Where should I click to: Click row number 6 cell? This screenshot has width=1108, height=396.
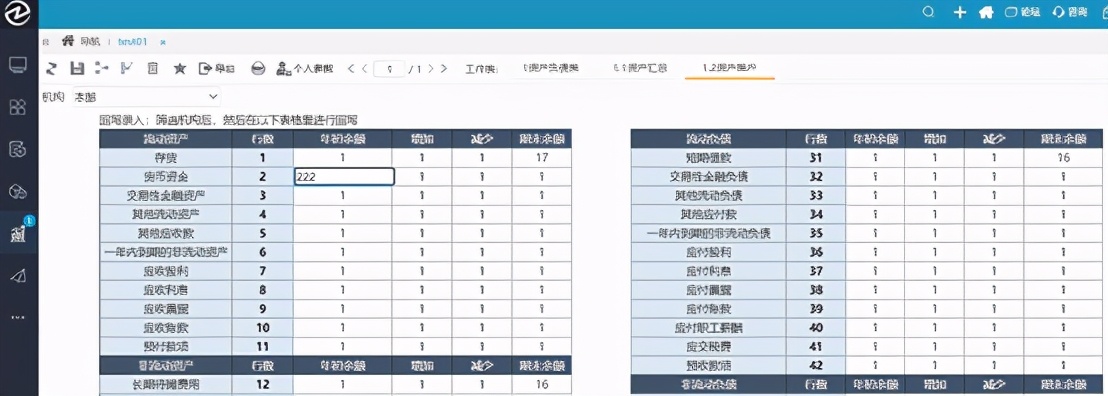point(263,252)
